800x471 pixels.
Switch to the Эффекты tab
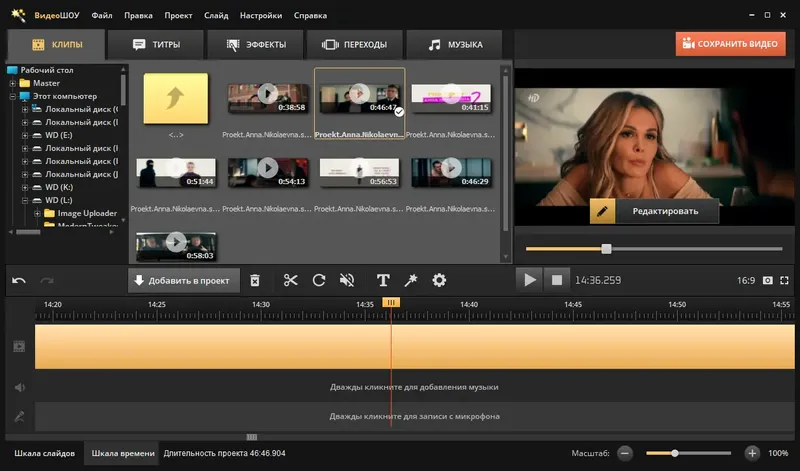click(256, 45)
